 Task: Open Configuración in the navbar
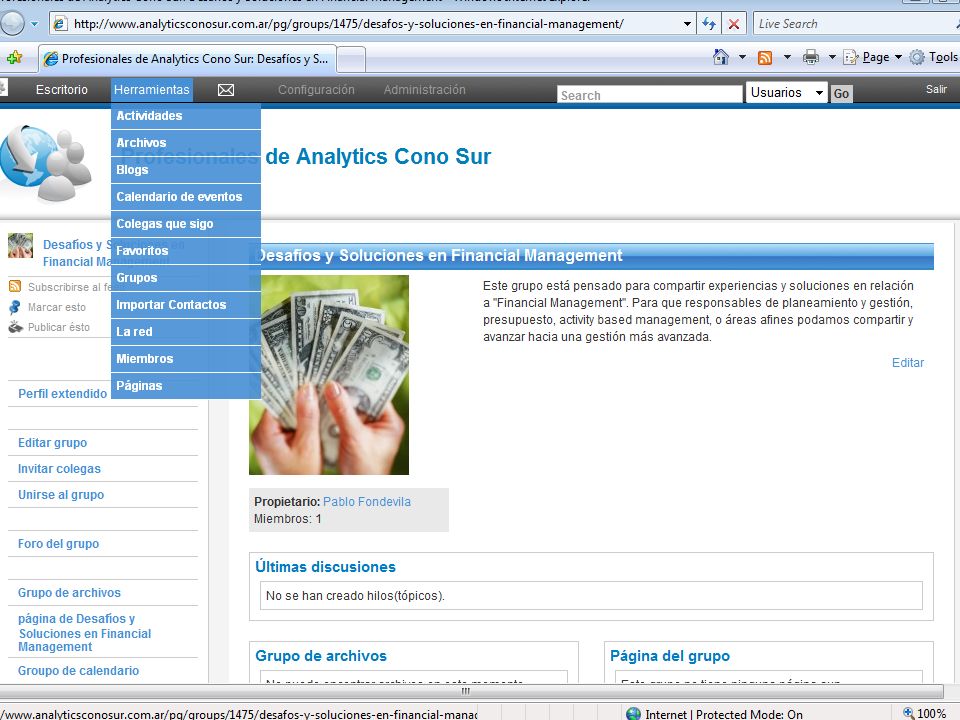[316, 90]
